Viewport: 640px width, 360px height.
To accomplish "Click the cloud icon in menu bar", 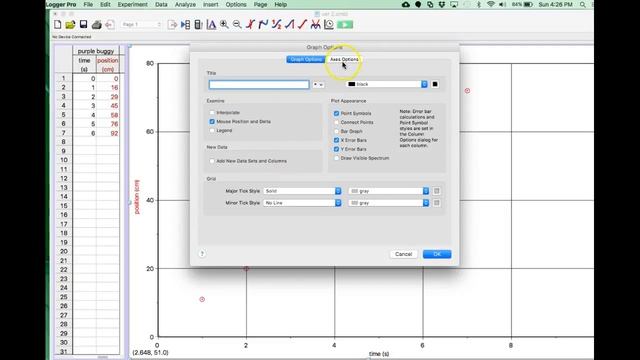I will coord(406,4).
